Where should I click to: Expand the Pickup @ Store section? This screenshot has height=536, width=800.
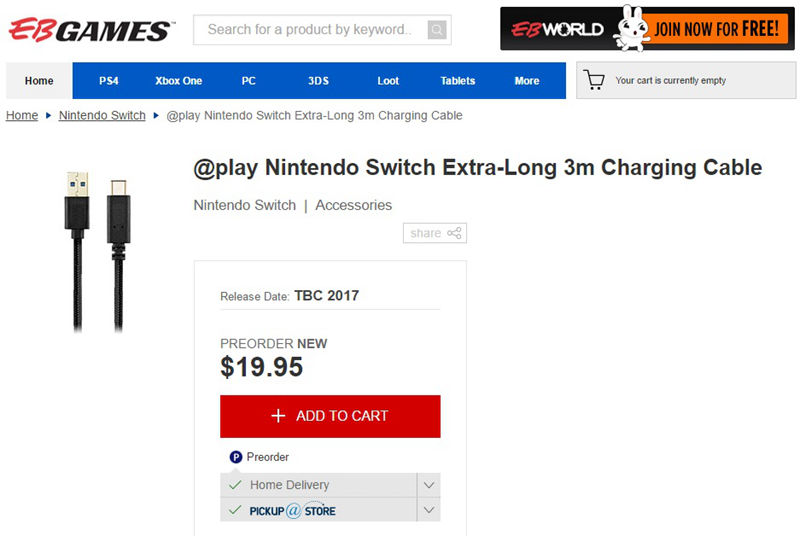(428, 510)
